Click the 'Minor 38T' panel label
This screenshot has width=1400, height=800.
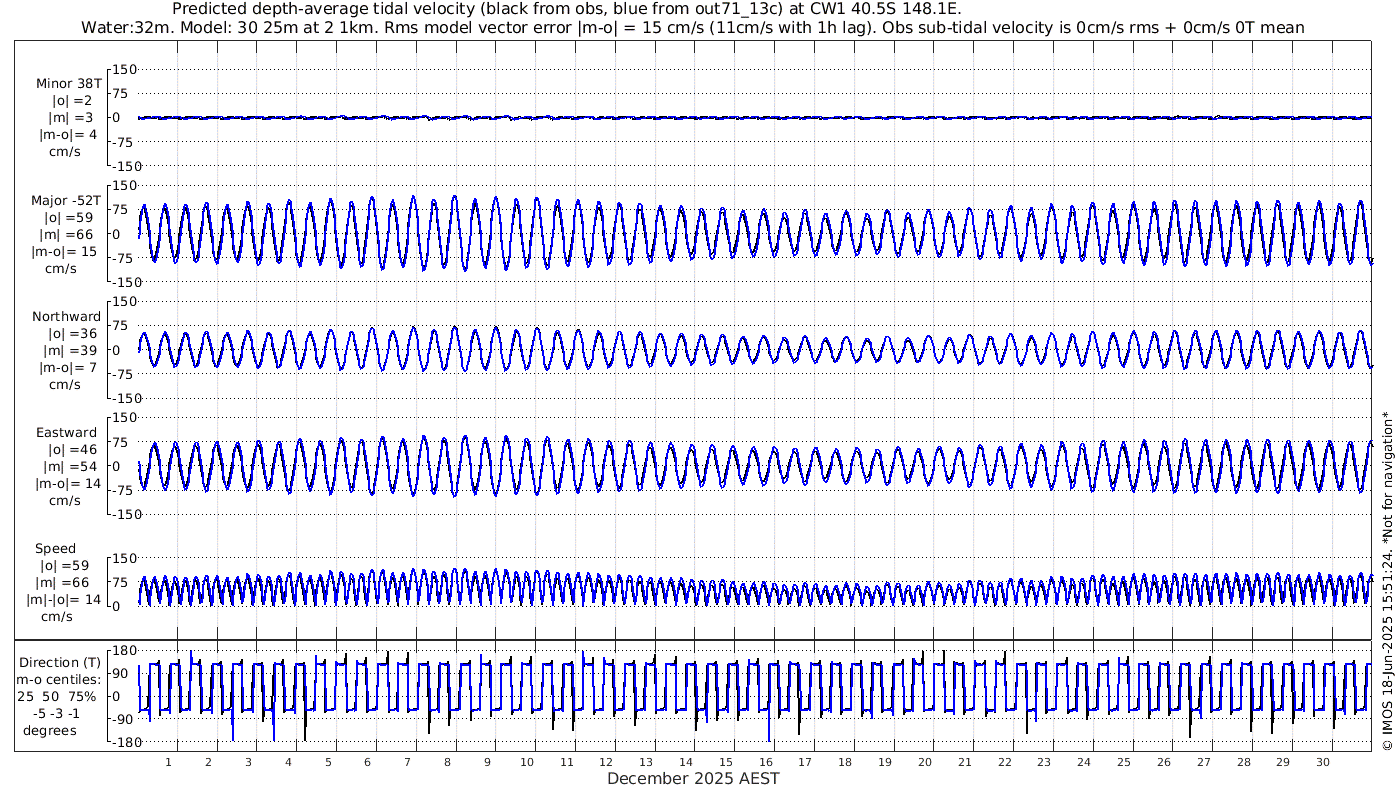point(68,84)
